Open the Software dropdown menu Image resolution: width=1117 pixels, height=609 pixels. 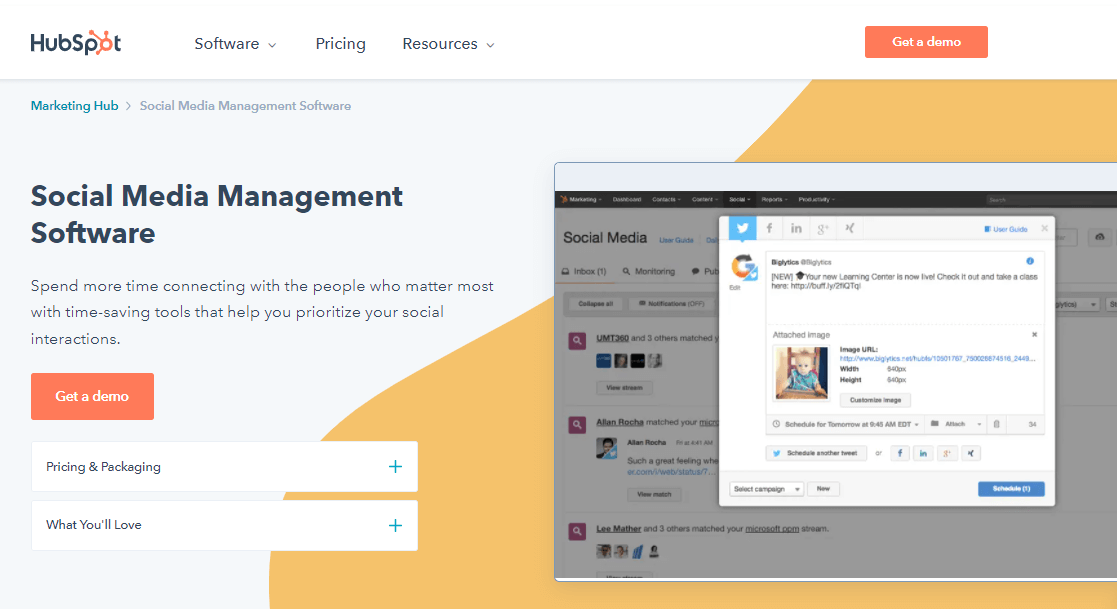point(235,44)
